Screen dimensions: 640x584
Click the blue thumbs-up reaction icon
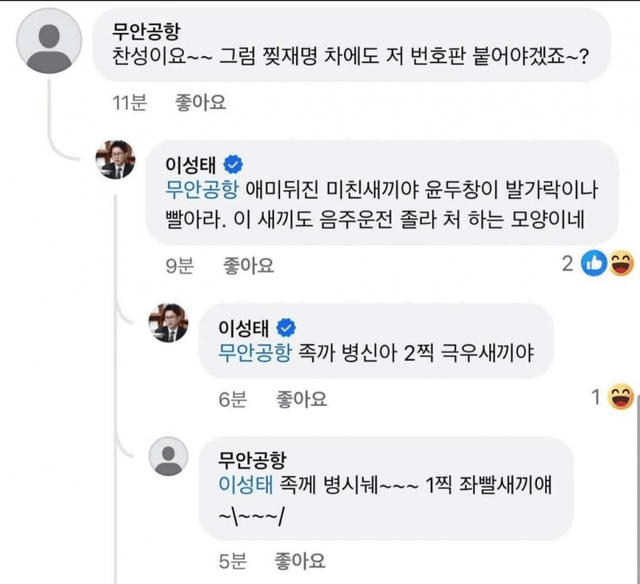pos(592,263)
